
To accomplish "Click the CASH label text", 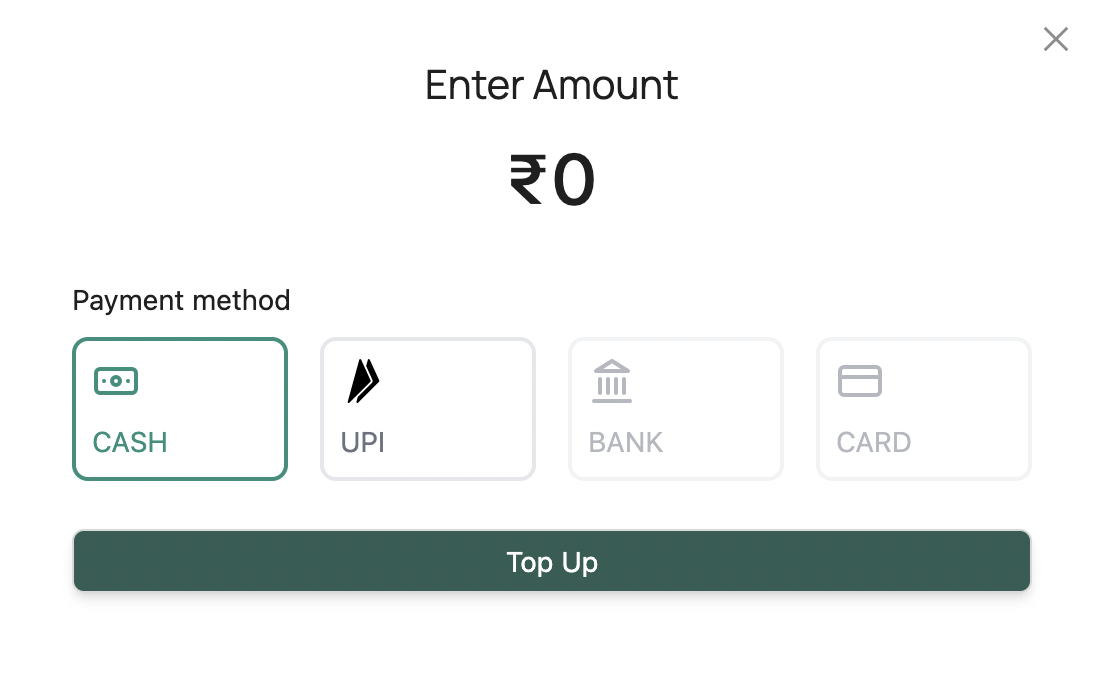I will [129, 442].
